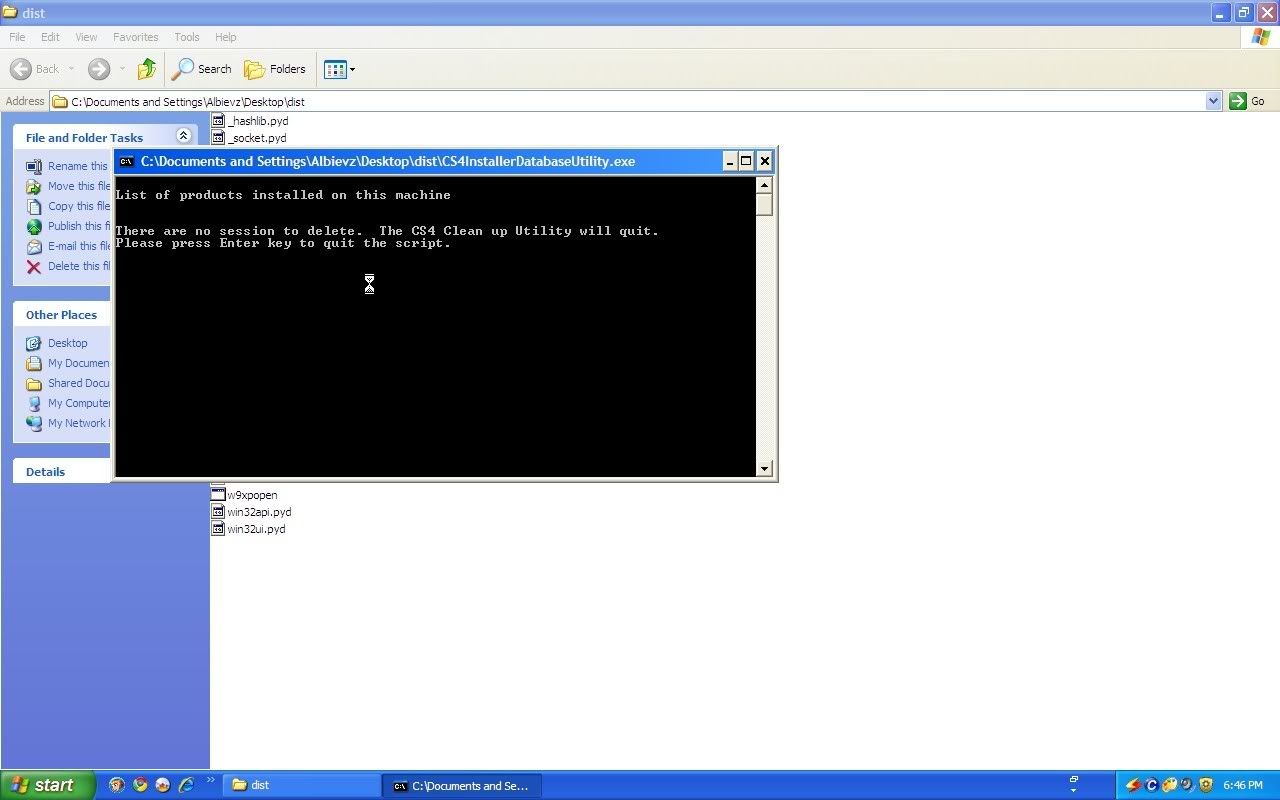Click the Back navigation button

(35, 69)
